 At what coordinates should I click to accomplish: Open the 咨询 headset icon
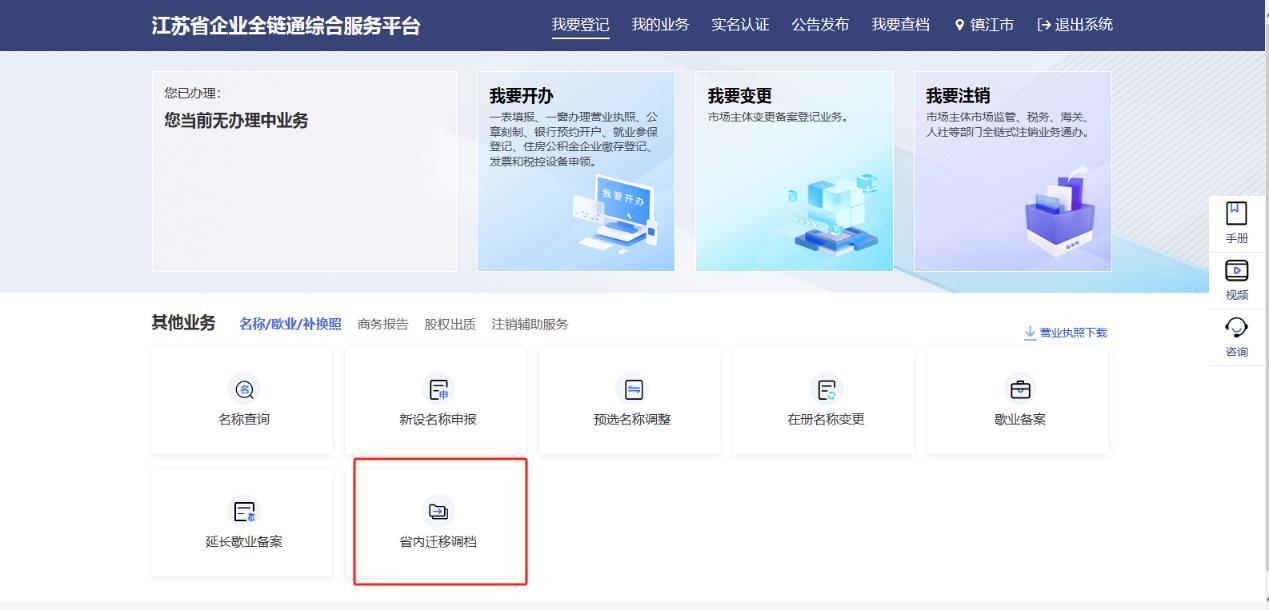point(1237,326)
